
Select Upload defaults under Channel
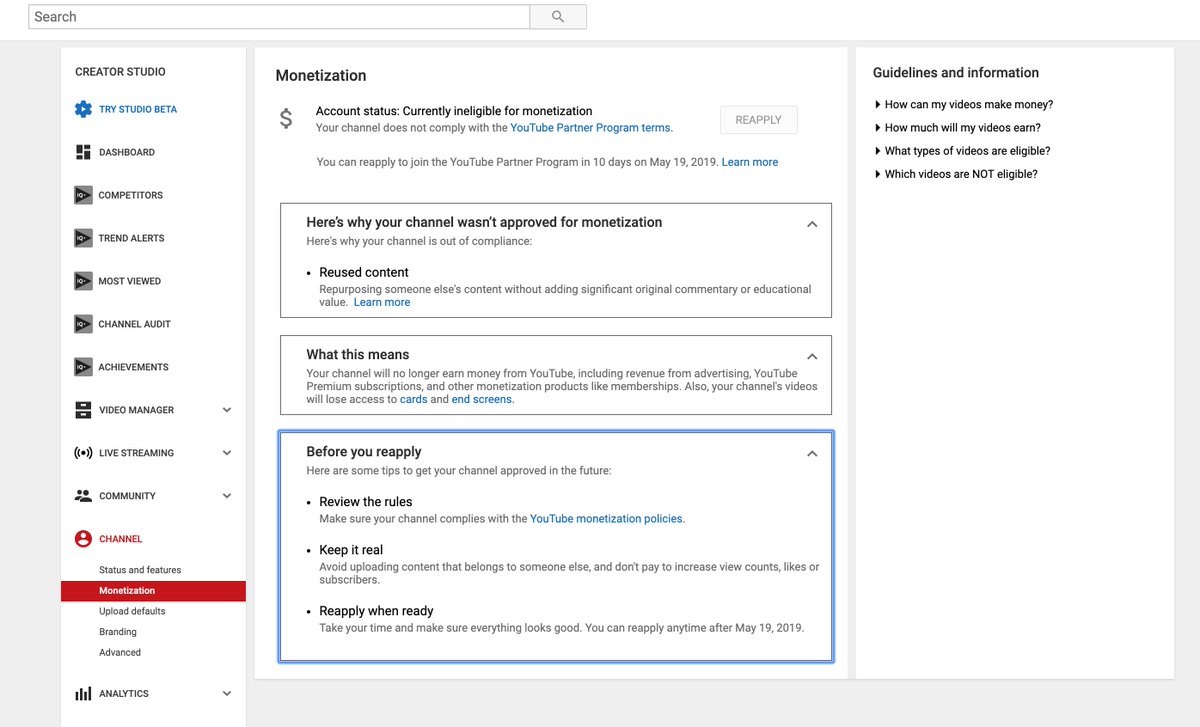tap(132, 611)
